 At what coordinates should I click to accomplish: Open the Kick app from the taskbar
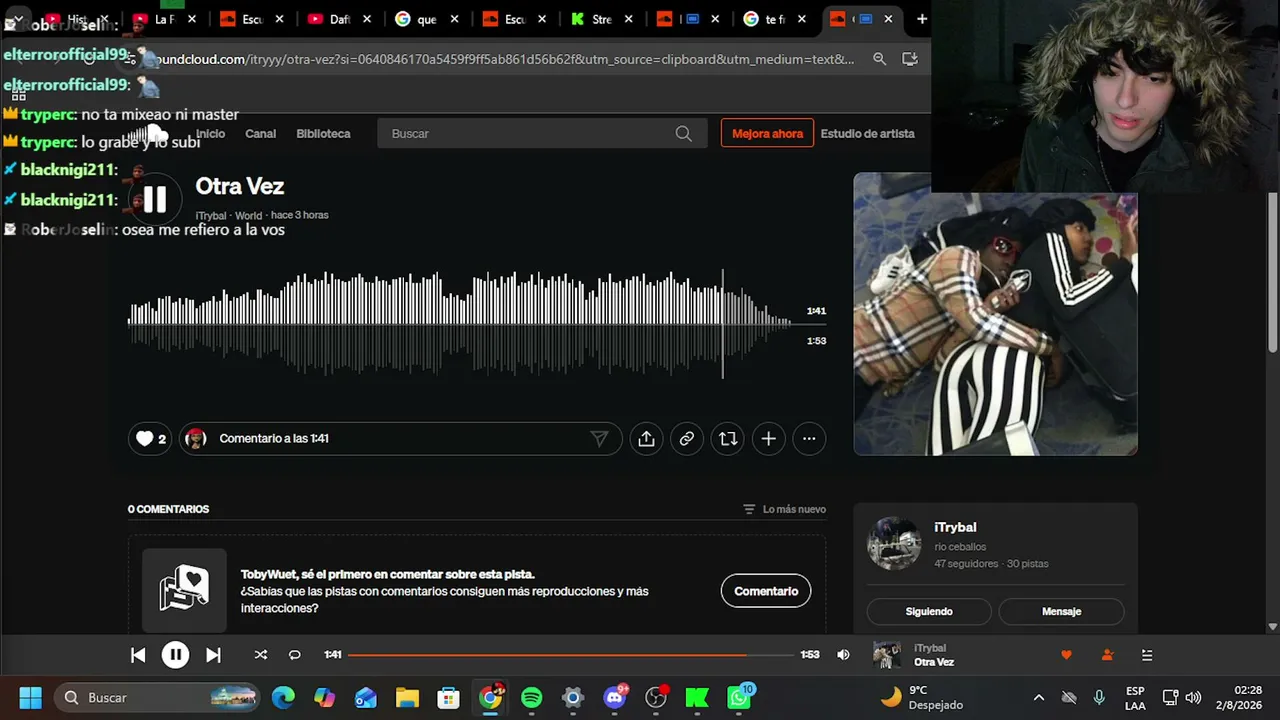[697, 697]
